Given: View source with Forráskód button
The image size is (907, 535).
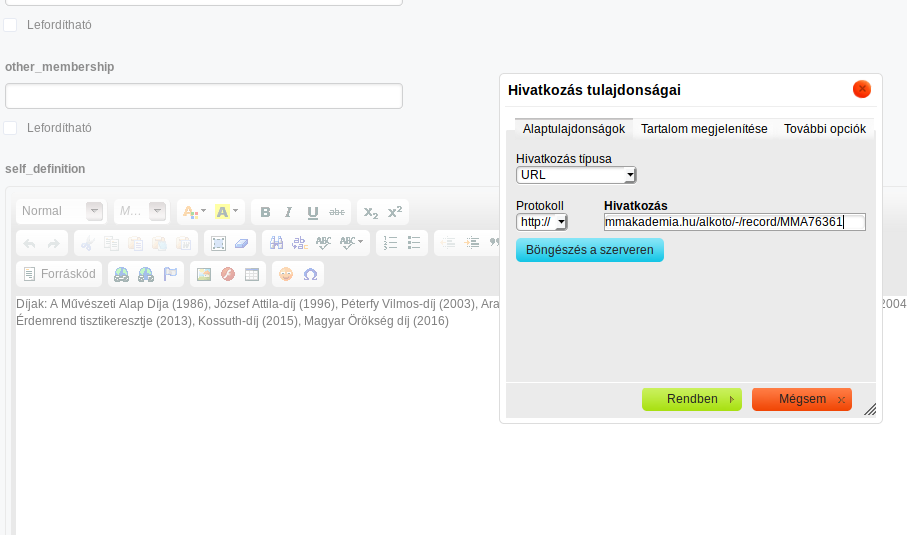Looking at the screenshot, I should (60, 274).
